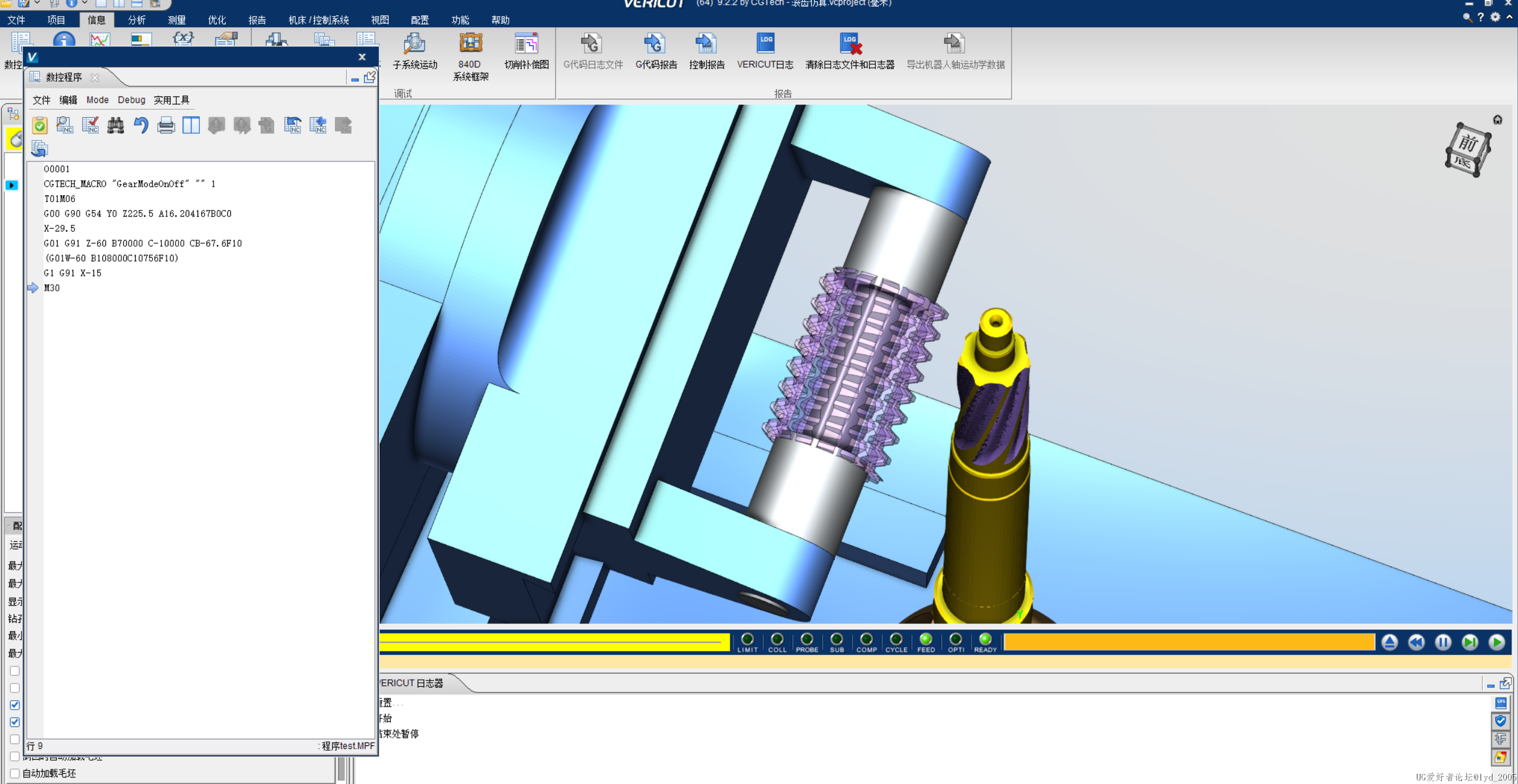This screenshot has width=1518, height=784.
Task: Click the NC syntax check icon
Action: point(90,125)
